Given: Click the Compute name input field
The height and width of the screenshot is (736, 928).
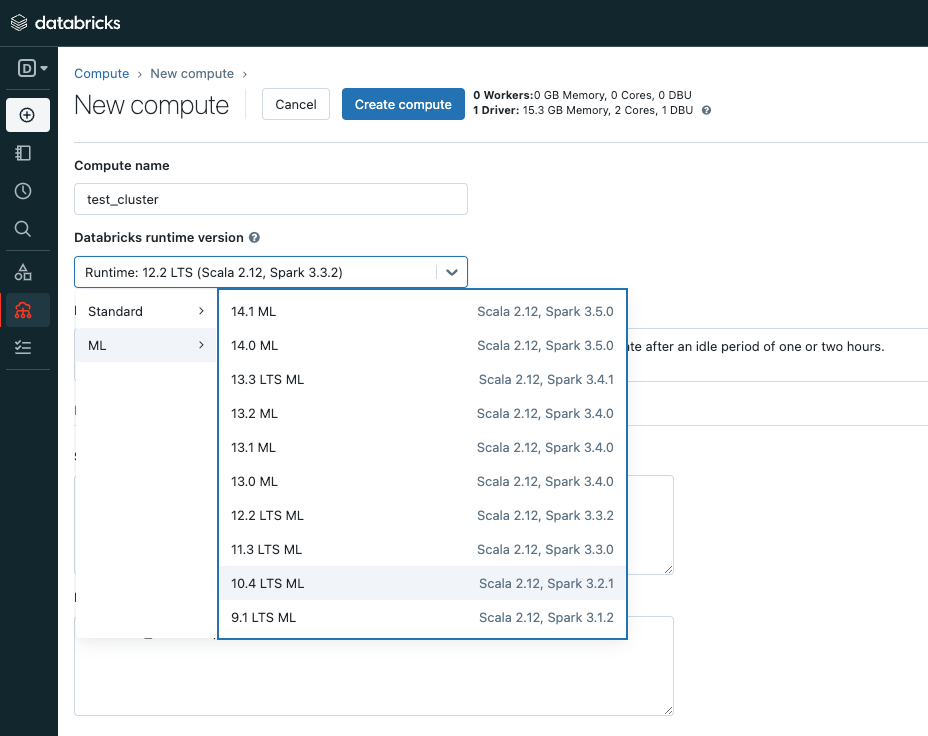Looking at the screenshot, I should pyautogui.click(x=270, y=199).
